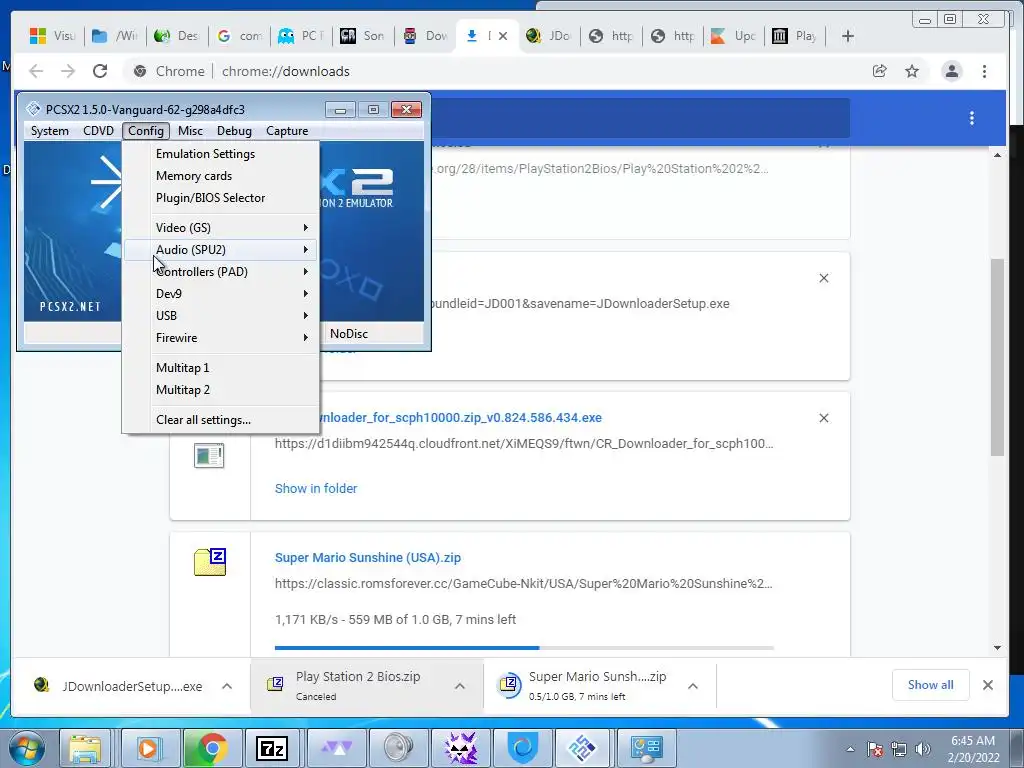The height and width of the screenshot is (768, 1024).
Task: Toggle Multitap 1 option
Action: tap(221, 368)
